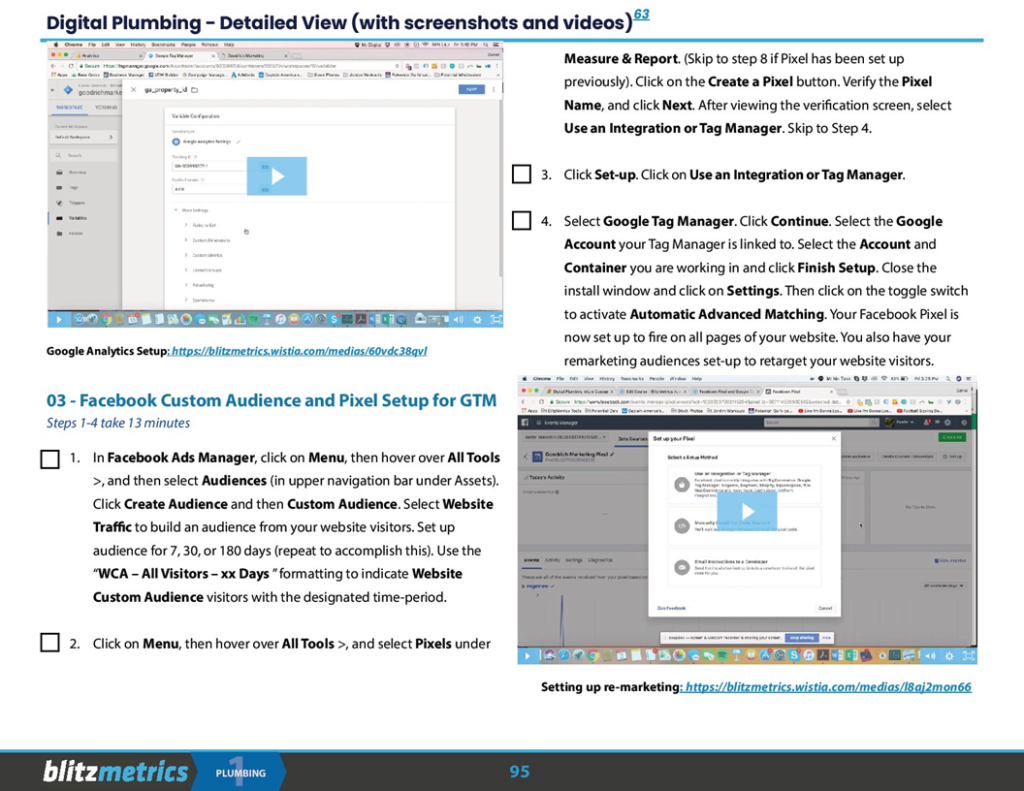Image resolution: width=1024 pixels, height=791 pixels.
Task: Click the Tag Manager sidebar Search field
Action: tap(84, 155)
